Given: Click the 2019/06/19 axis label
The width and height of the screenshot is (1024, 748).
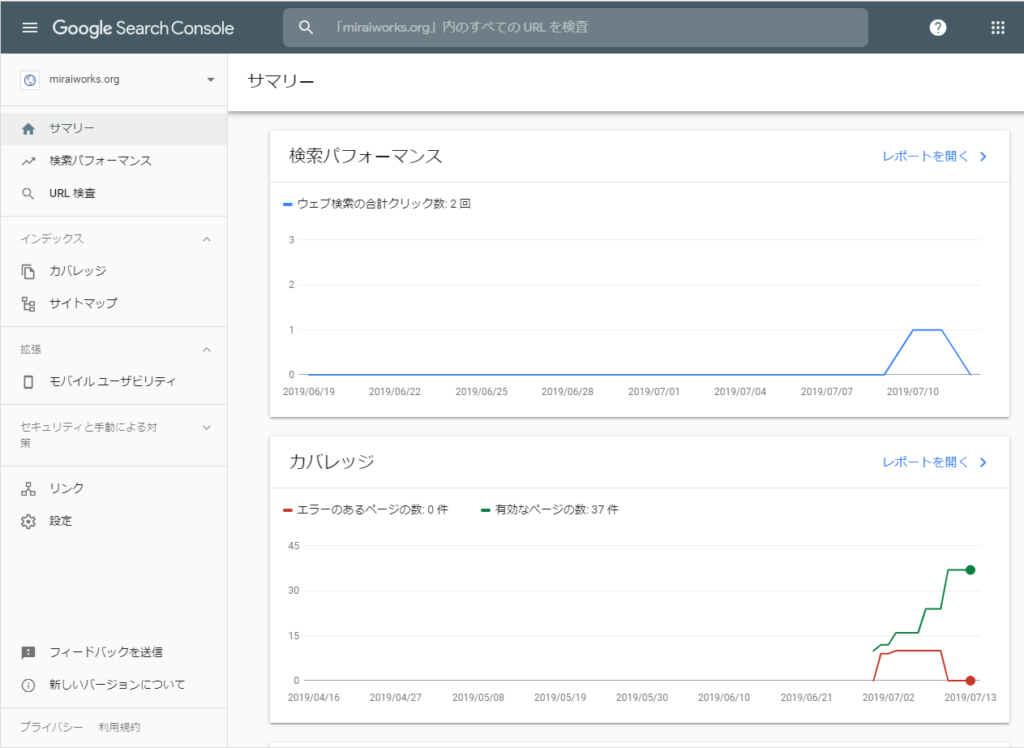Looking at the screenshot, I should (309, 392).
